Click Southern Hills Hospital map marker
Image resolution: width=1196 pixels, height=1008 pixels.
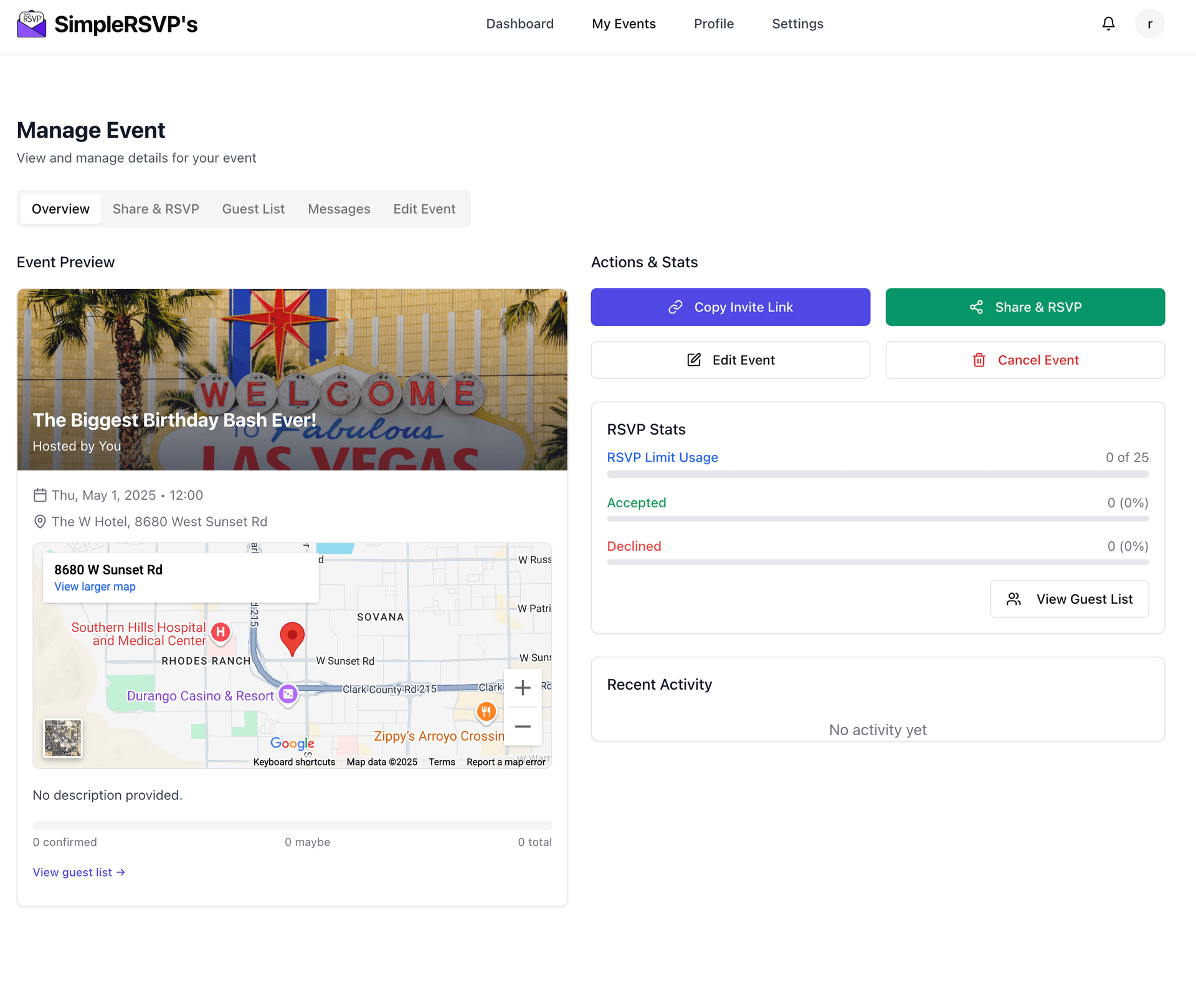pyautogui.click(x=221, y=632)
